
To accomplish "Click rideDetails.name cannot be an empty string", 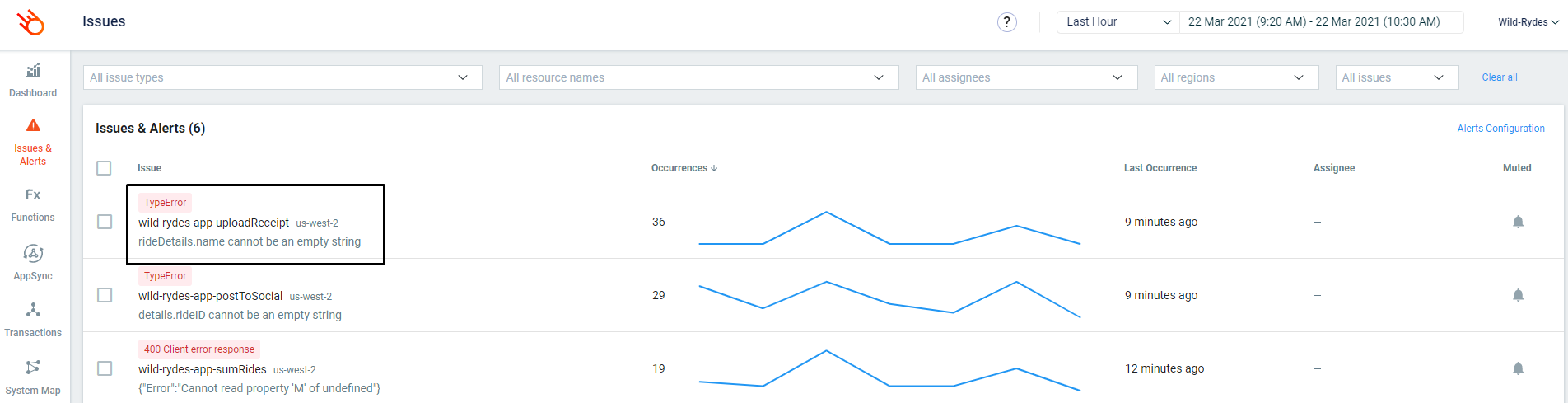I will [250, 241].
